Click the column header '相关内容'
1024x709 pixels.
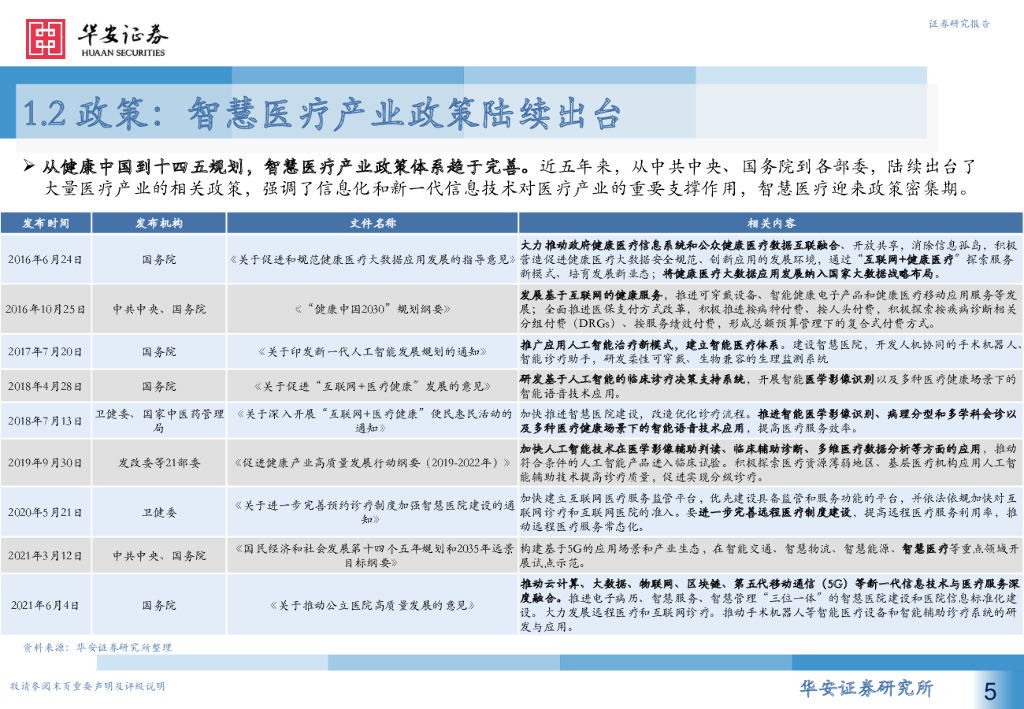[x=771, y=223]
